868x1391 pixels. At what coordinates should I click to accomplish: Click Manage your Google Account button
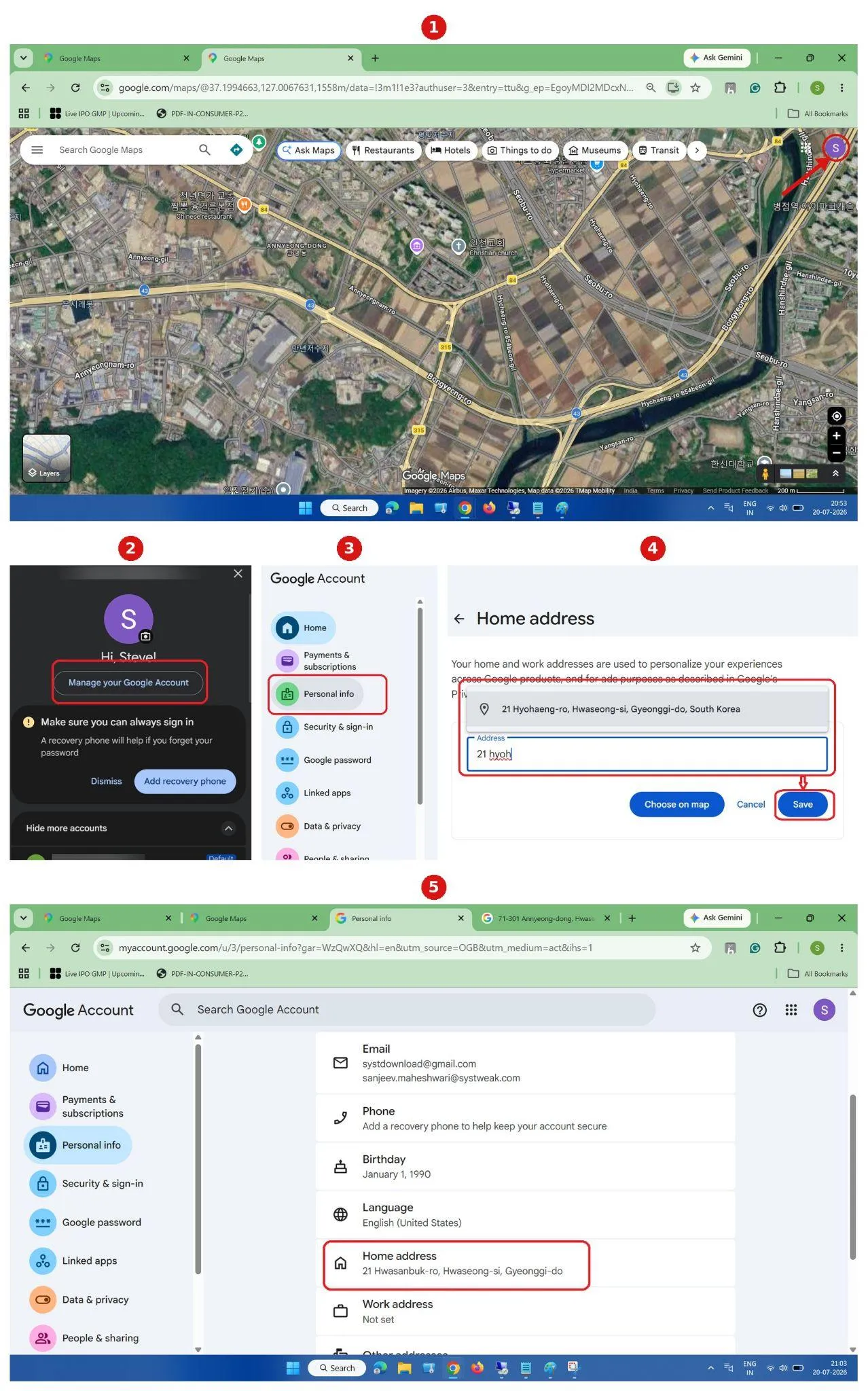point(128,683)
